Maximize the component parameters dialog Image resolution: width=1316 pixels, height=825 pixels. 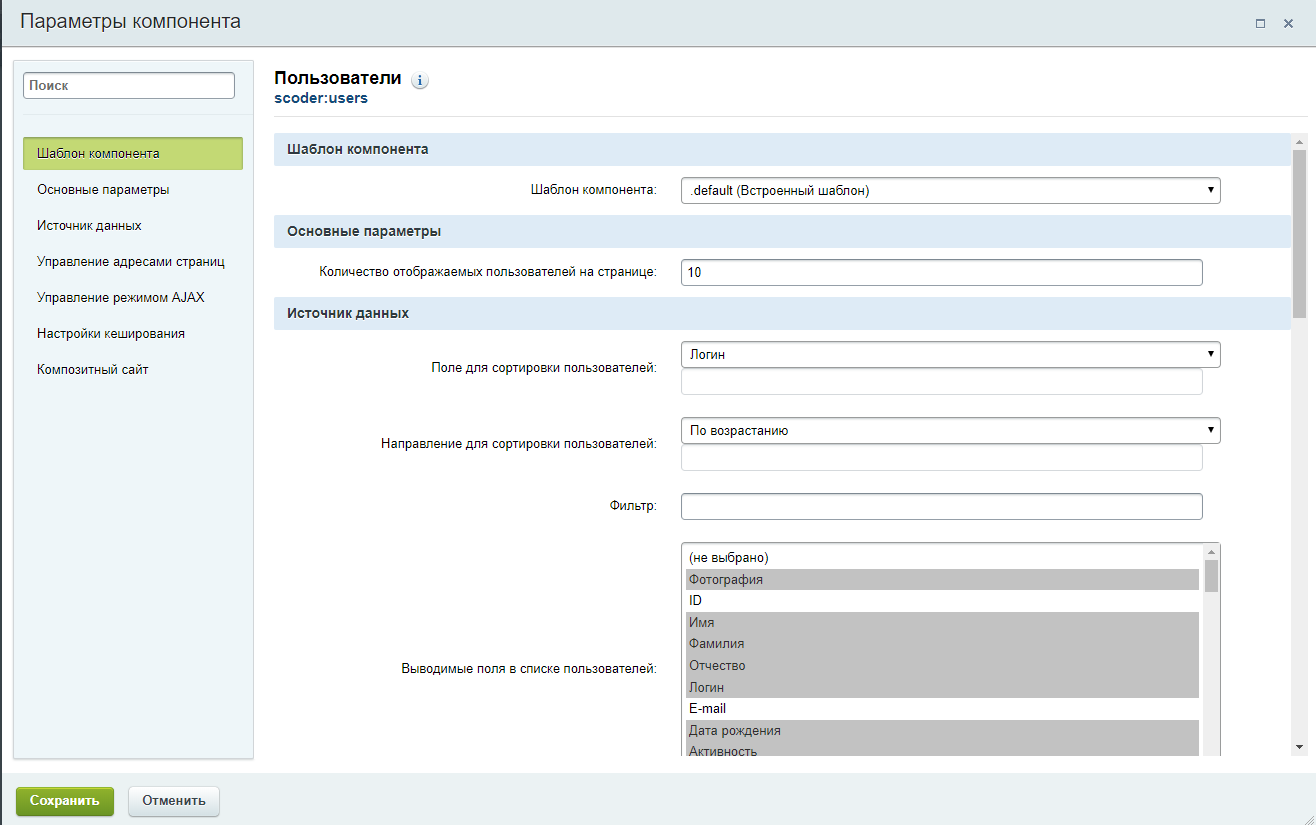click(x=1261, y=24)
